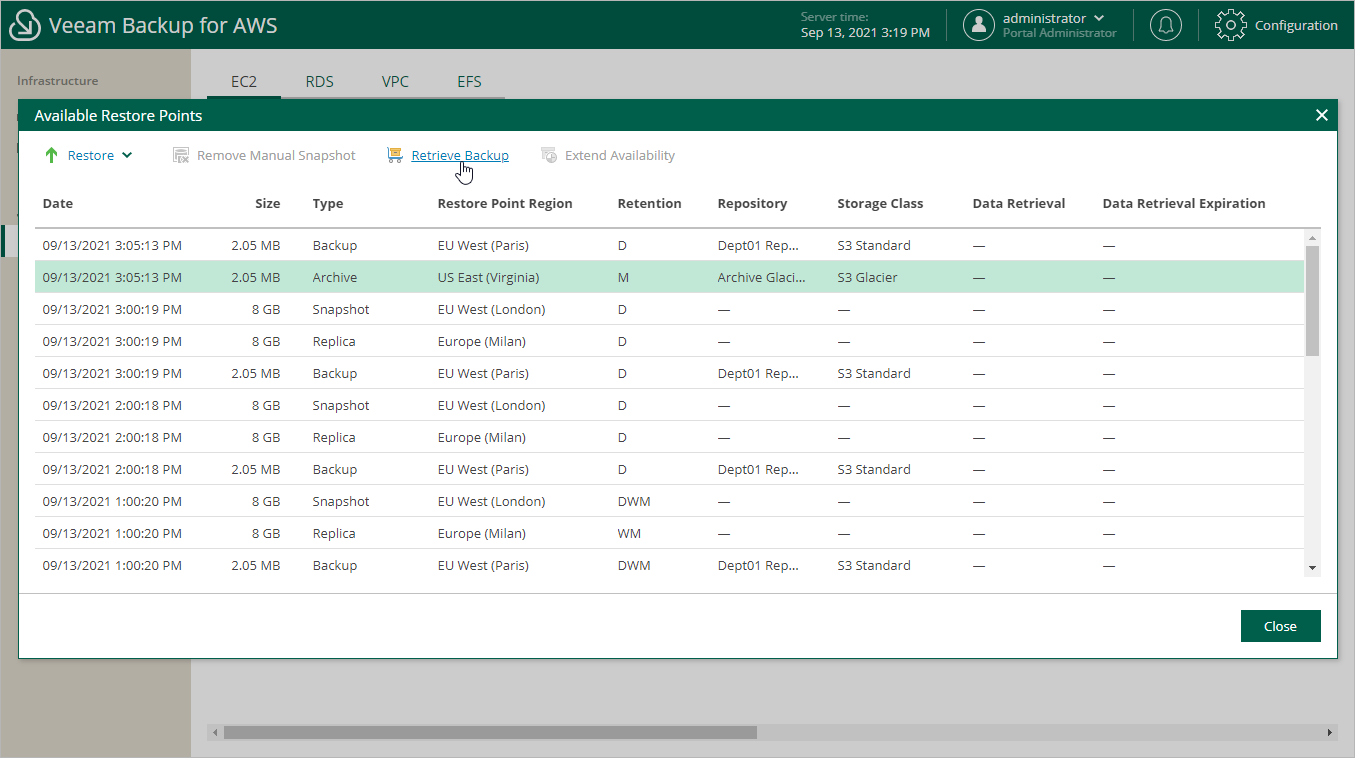Close dialog with the X button

[x=1321, y=115]
